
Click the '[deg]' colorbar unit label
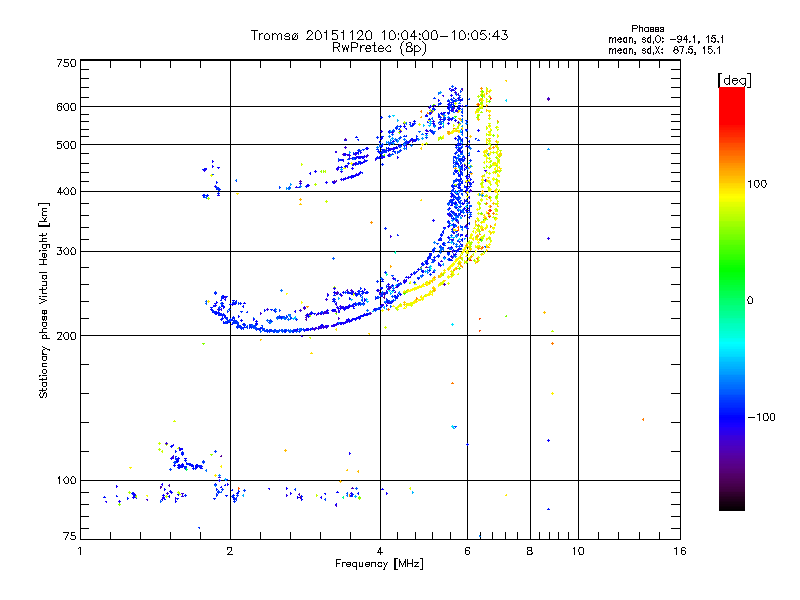tap(734, 80)
